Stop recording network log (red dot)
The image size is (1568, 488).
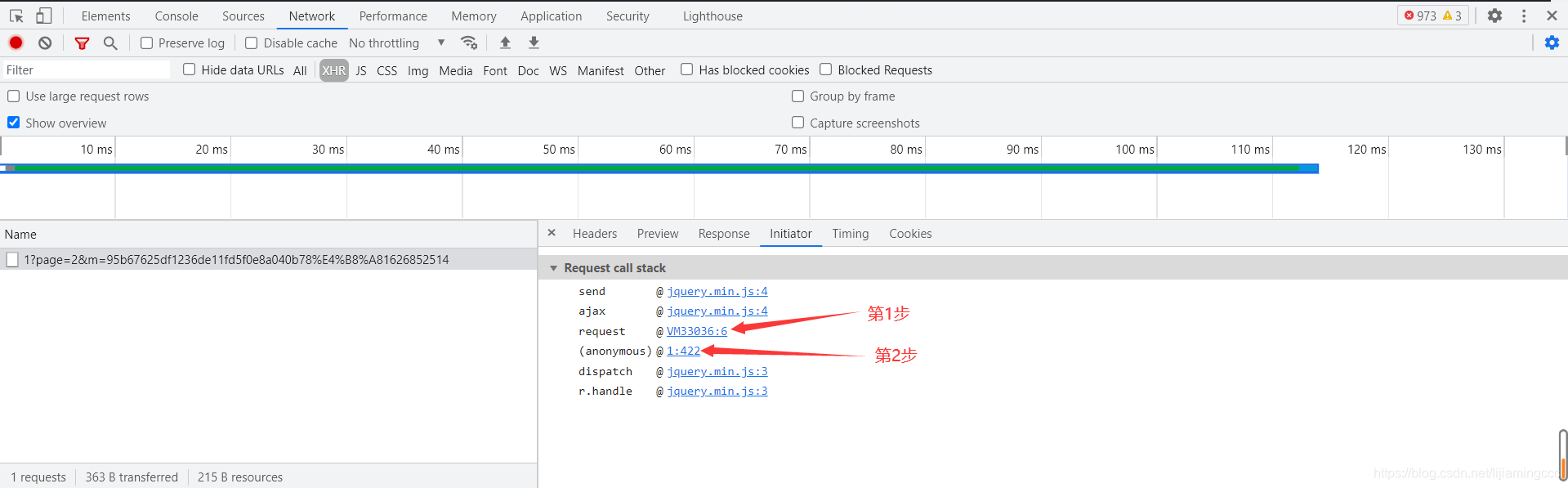(x=16, y=43)
